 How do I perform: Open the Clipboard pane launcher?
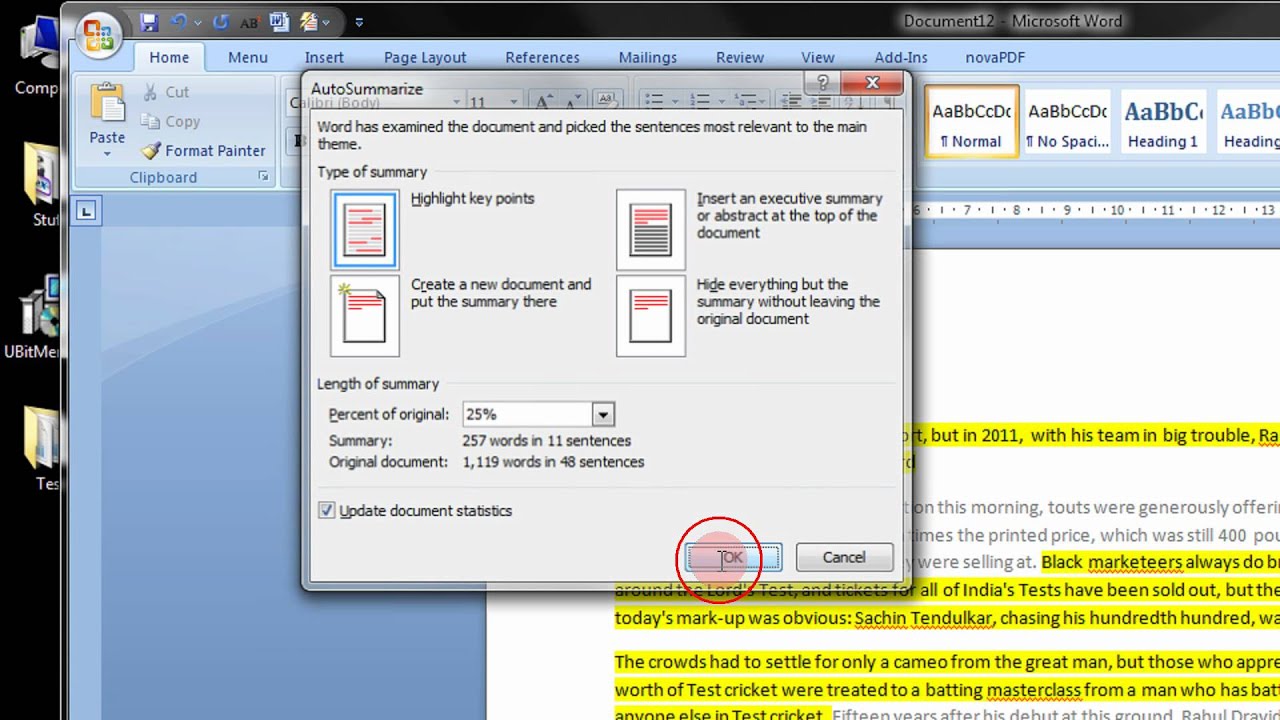[x=263, y=177]
